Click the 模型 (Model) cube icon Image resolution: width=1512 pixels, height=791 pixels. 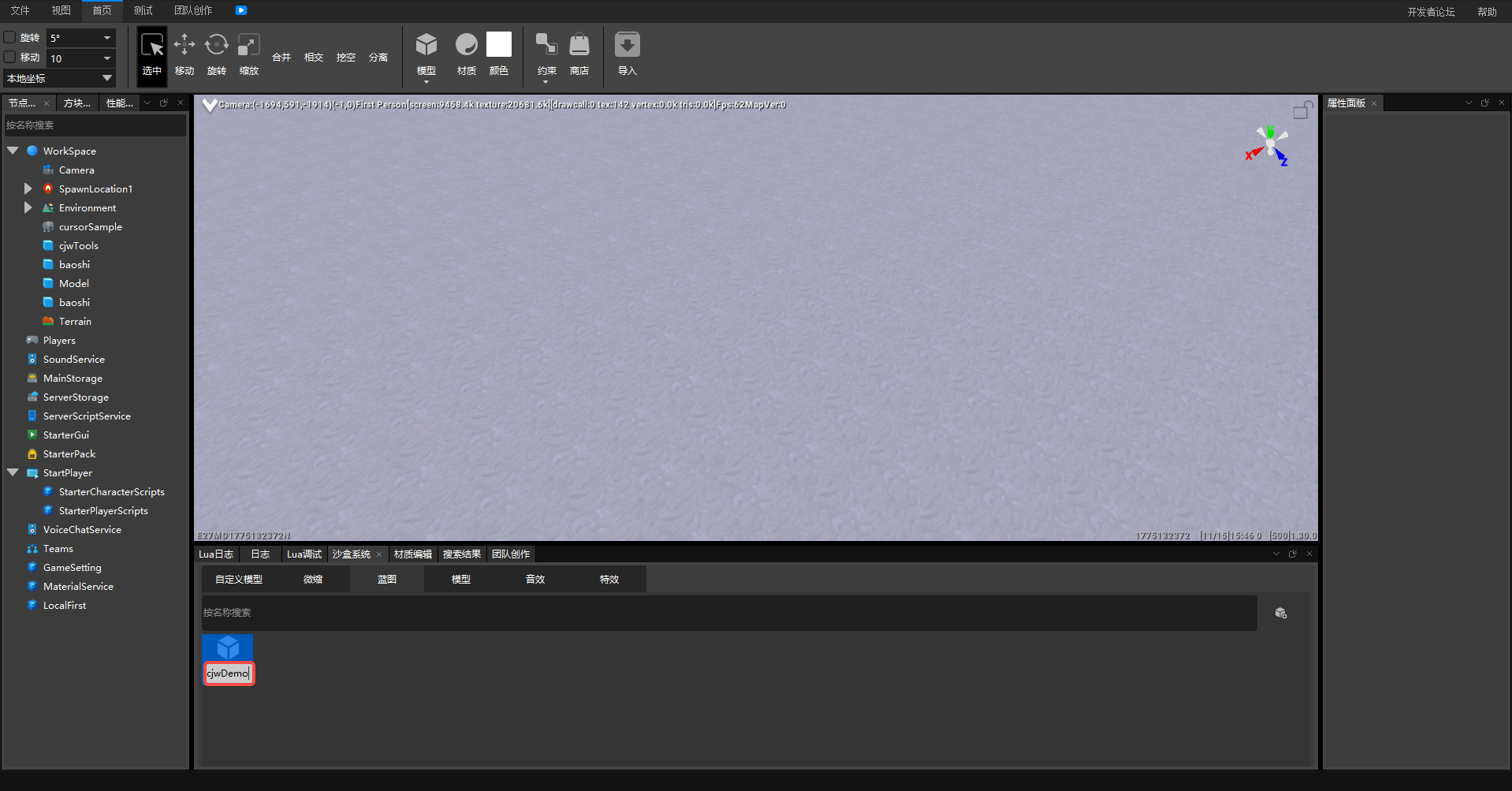point(426,45)
